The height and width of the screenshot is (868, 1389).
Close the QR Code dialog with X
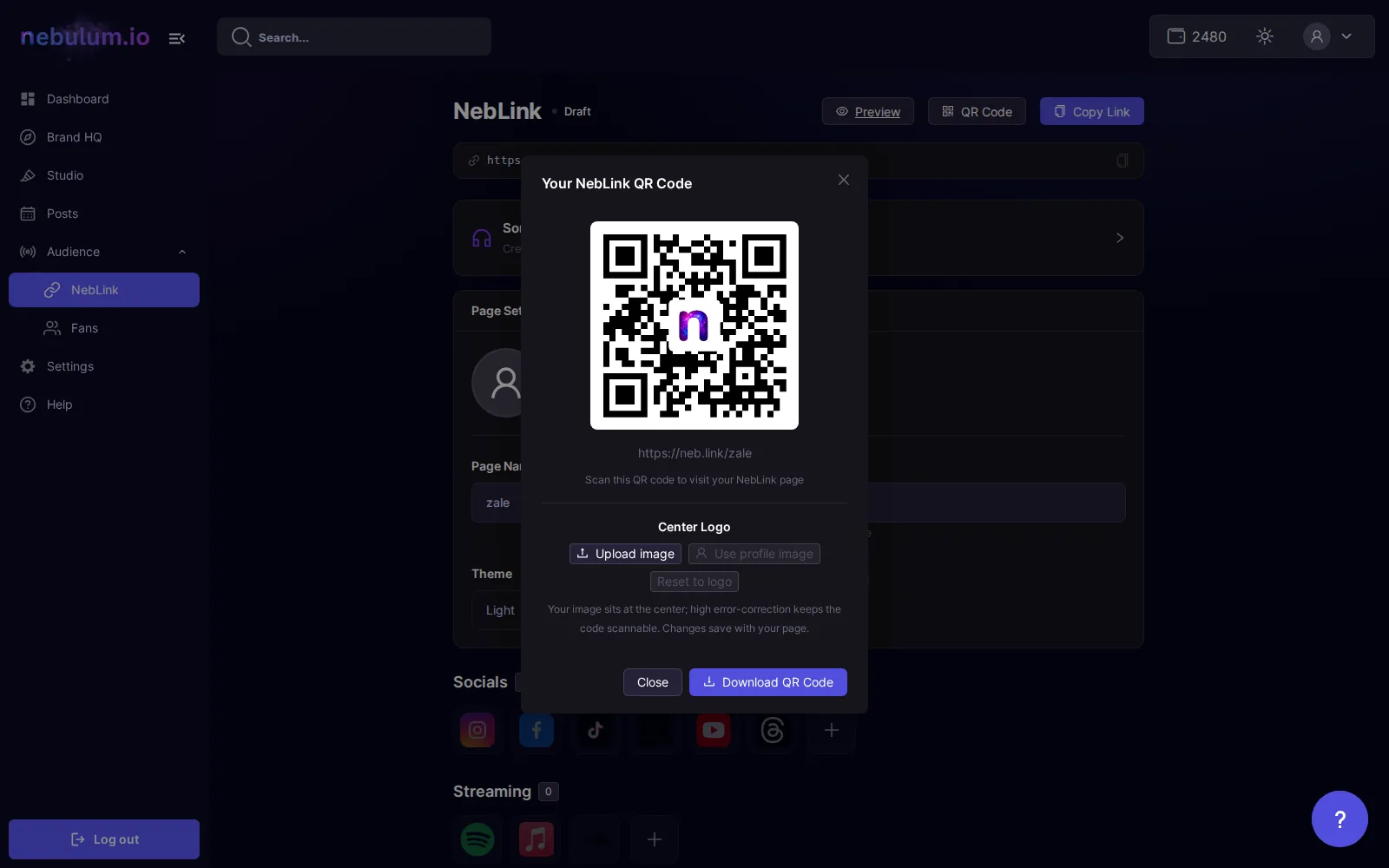pos(844,180)
